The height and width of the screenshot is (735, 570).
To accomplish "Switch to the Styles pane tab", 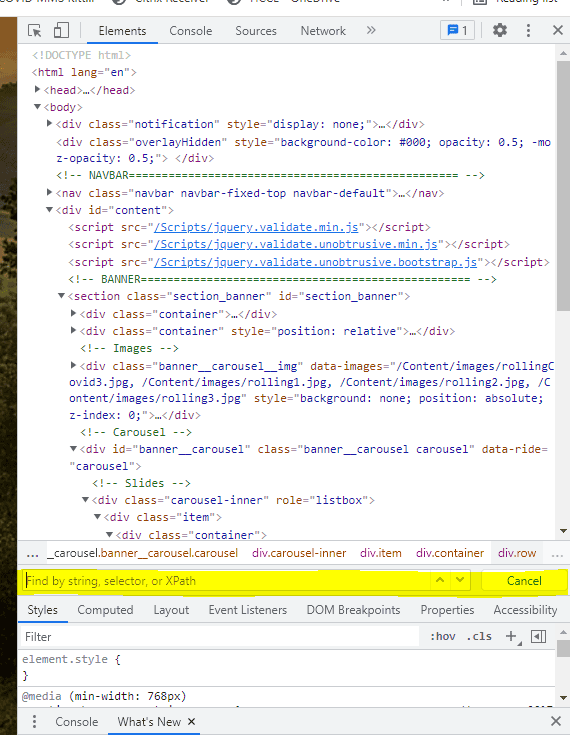I will pyautogui.click(x=43, y=610).
